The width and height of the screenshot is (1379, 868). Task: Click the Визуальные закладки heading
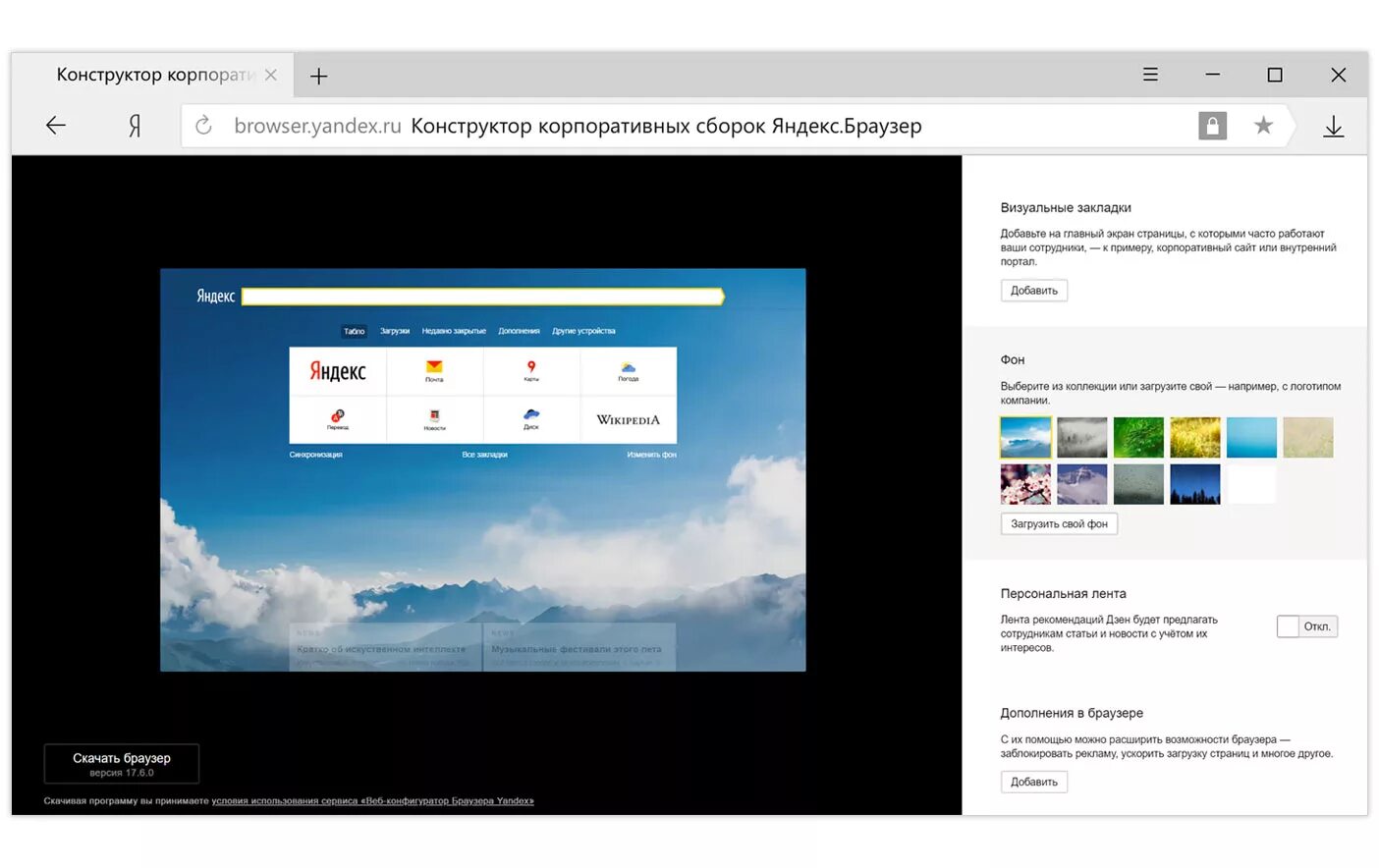(1066, 208)
